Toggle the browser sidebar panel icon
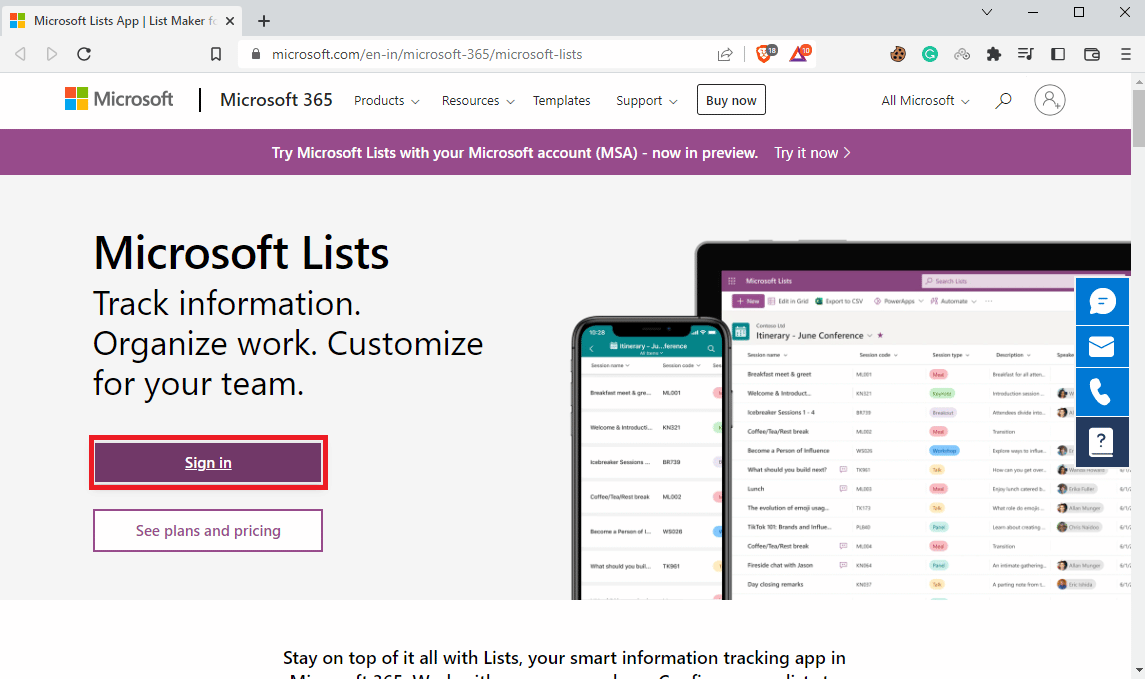This screenshot has height=679, width=1145. tap(1057, 54)
